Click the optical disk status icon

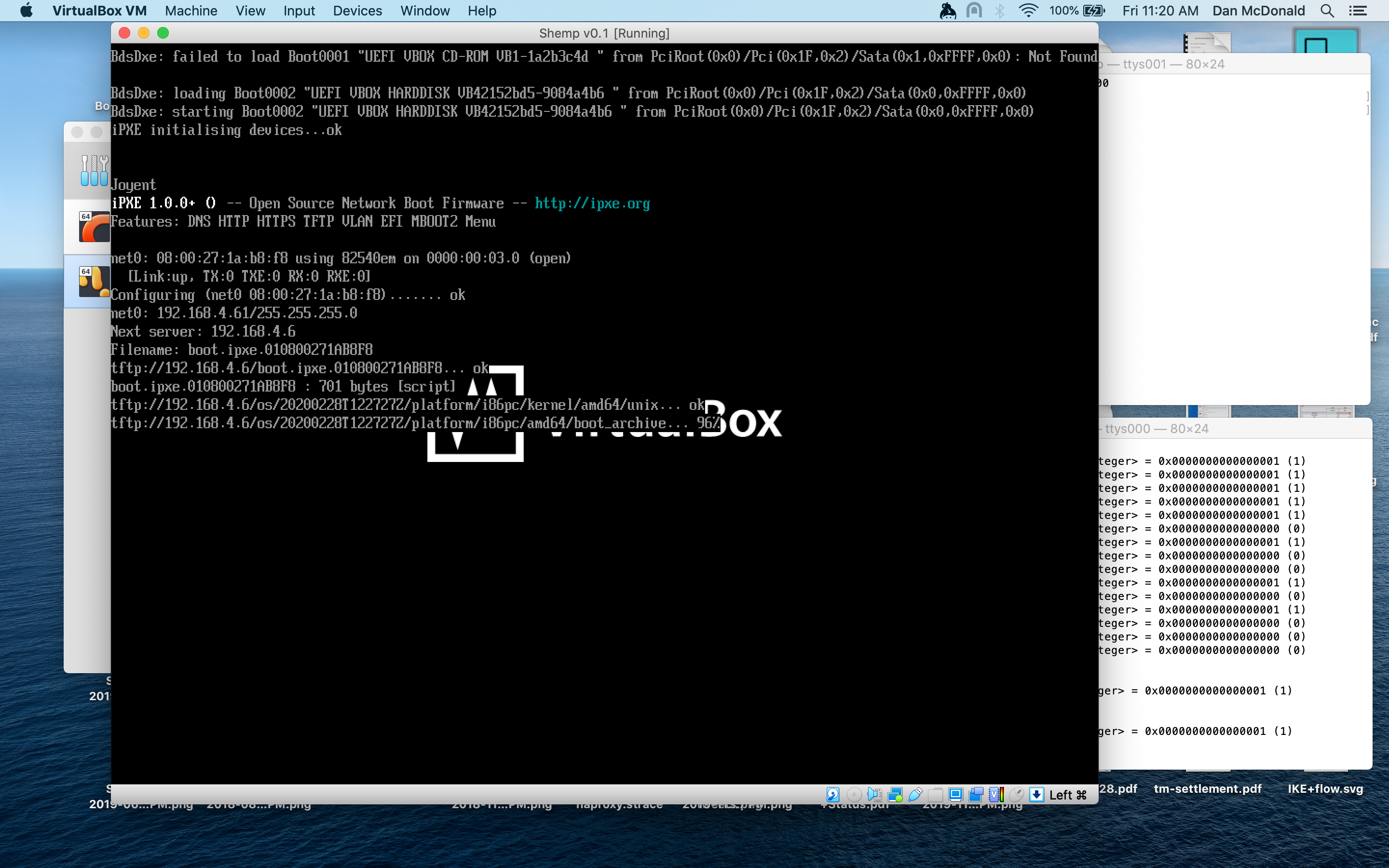[x=854, y=795]
